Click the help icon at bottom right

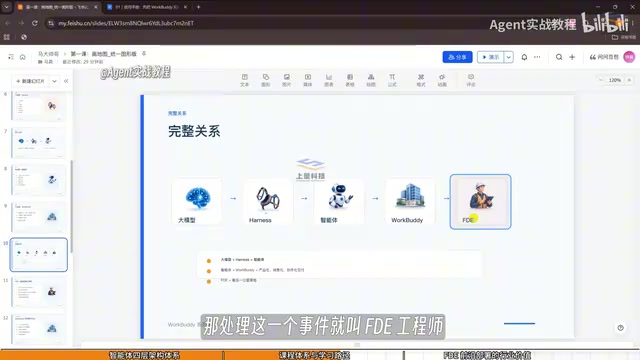(620, 328)
